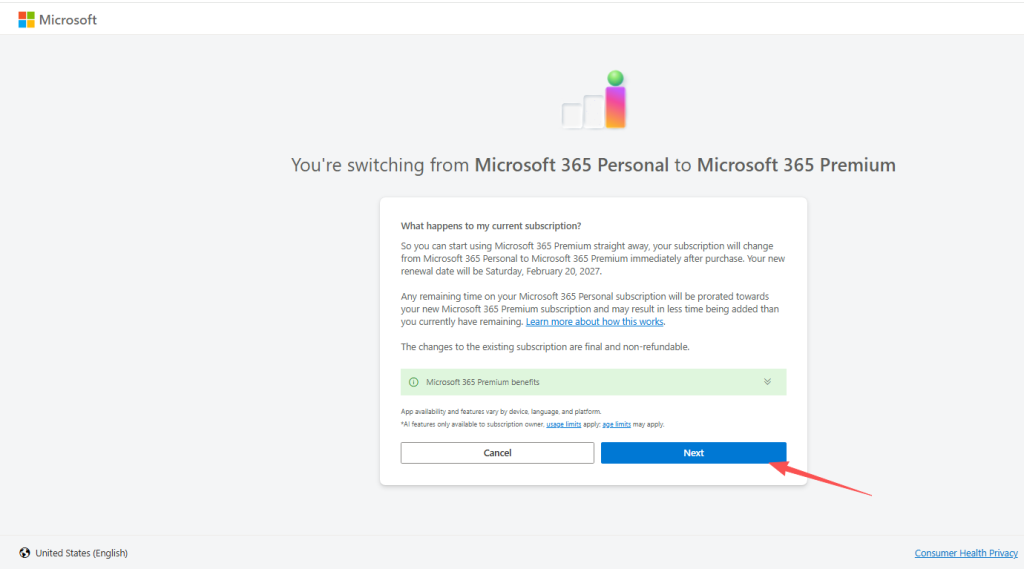The width and height of the screenshot is (1024, 569).
Task: Click the "You're switching from" page heading
Action: (592, 165)
